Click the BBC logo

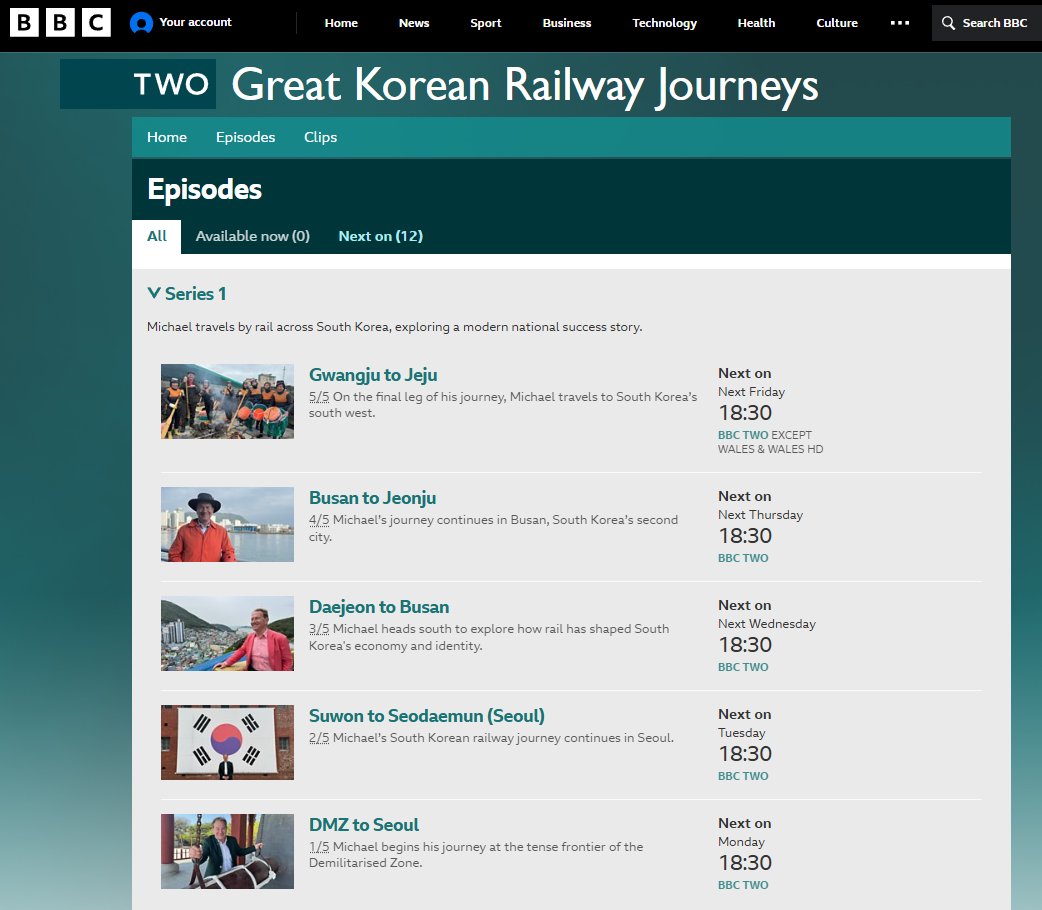(x=60, y=23)
